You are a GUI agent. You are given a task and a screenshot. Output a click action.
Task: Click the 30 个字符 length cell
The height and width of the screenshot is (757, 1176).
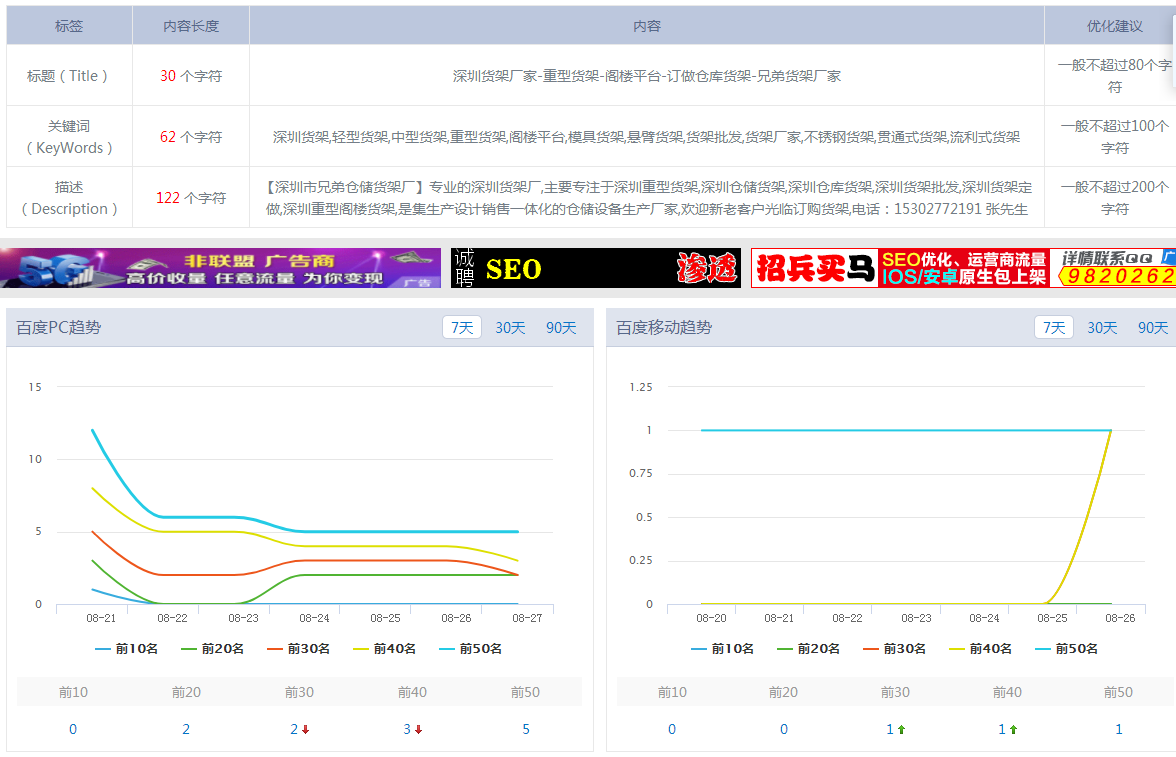point(191,76)
